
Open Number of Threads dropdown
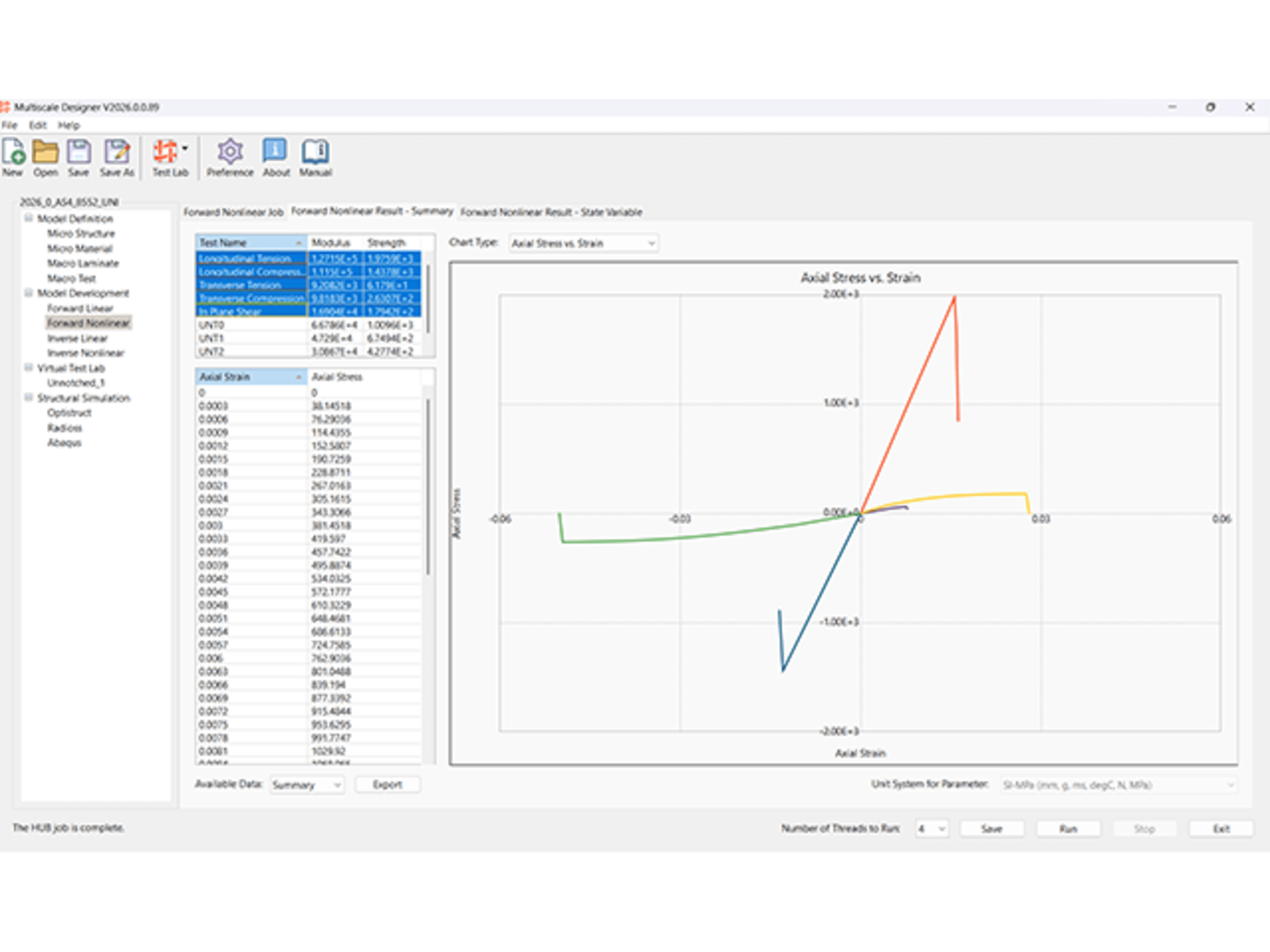pyautogui.click(x=932, y=829)
